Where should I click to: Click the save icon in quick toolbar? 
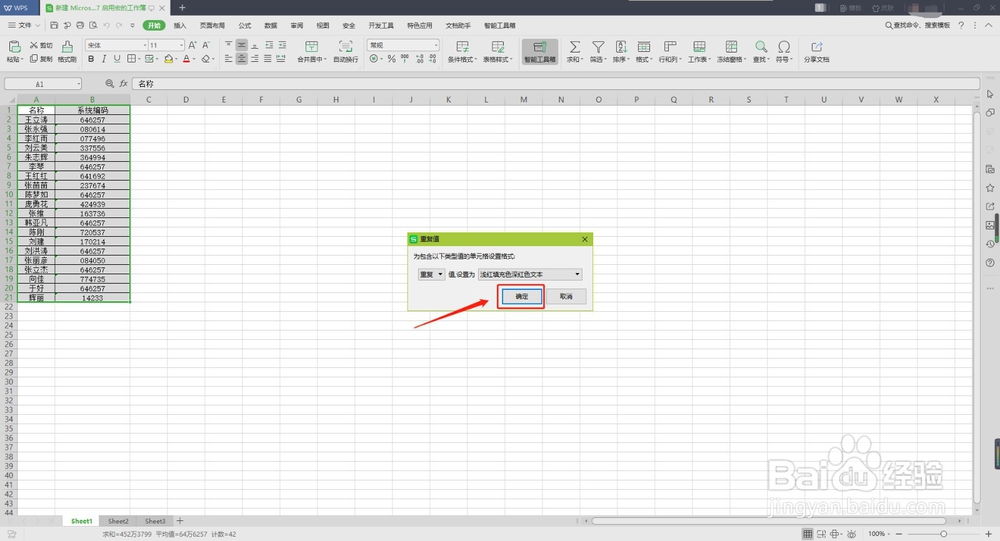coord(54,26)
